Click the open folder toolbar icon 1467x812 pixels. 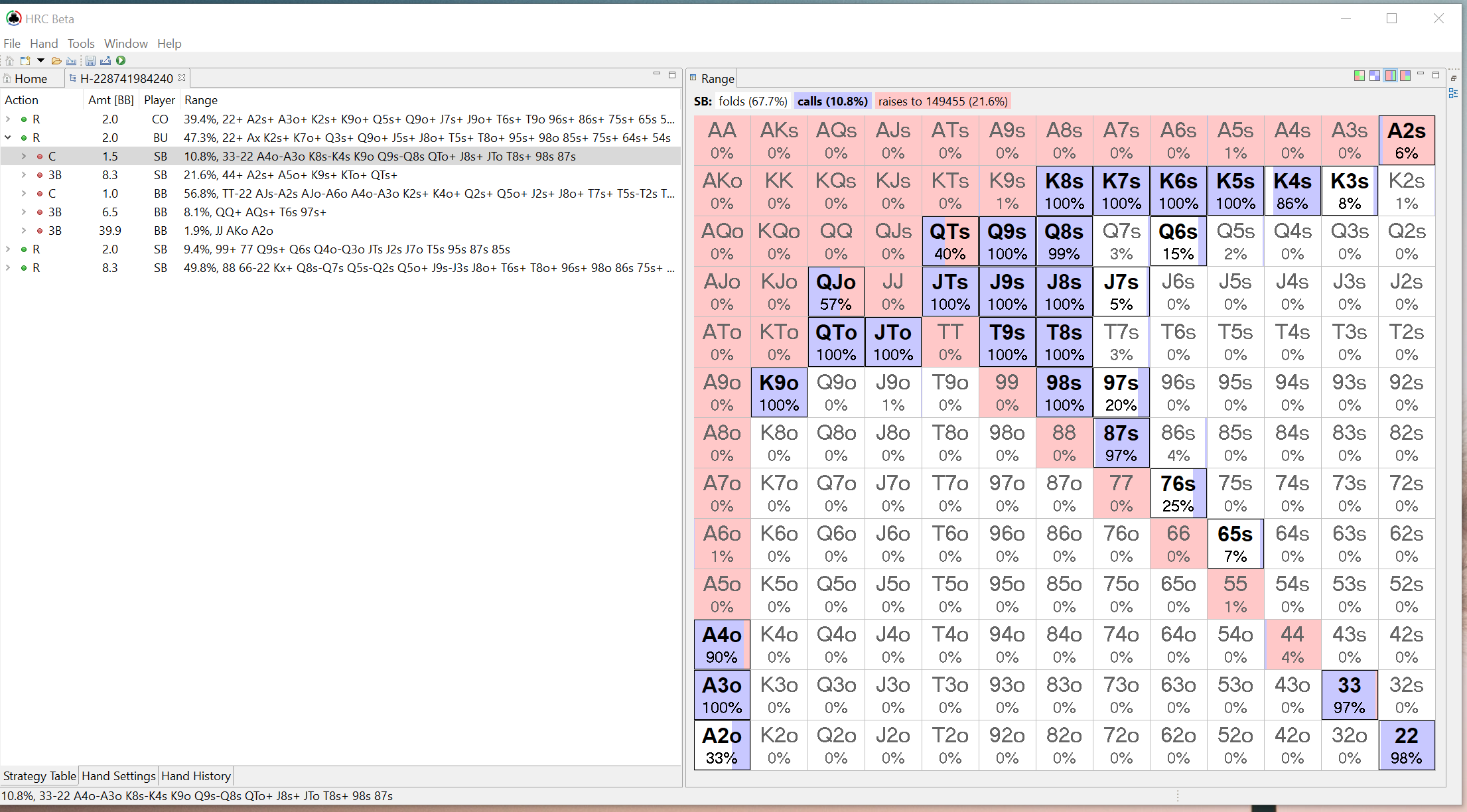(x=56, y=60)
